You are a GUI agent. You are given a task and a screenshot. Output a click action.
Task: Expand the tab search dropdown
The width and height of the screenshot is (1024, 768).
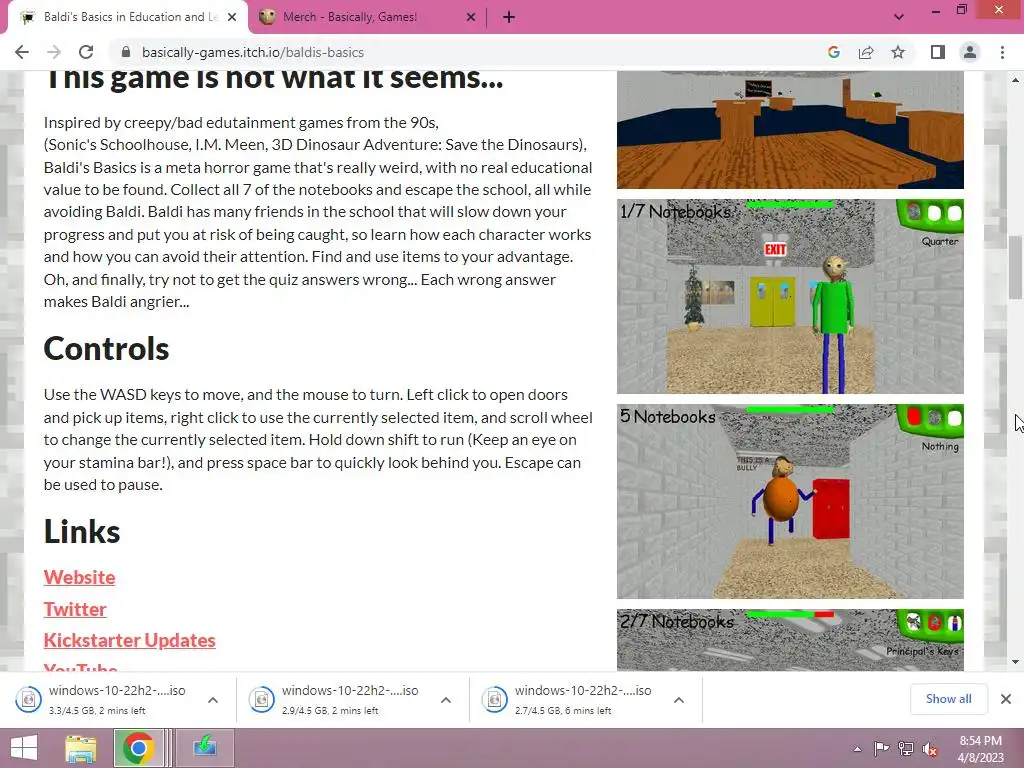899,17
